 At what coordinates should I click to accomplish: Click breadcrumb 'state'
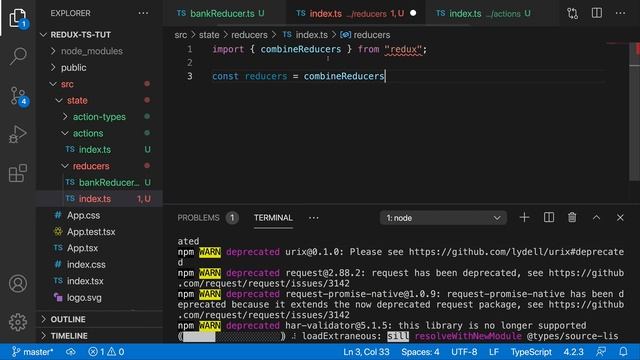coord(209,35)
